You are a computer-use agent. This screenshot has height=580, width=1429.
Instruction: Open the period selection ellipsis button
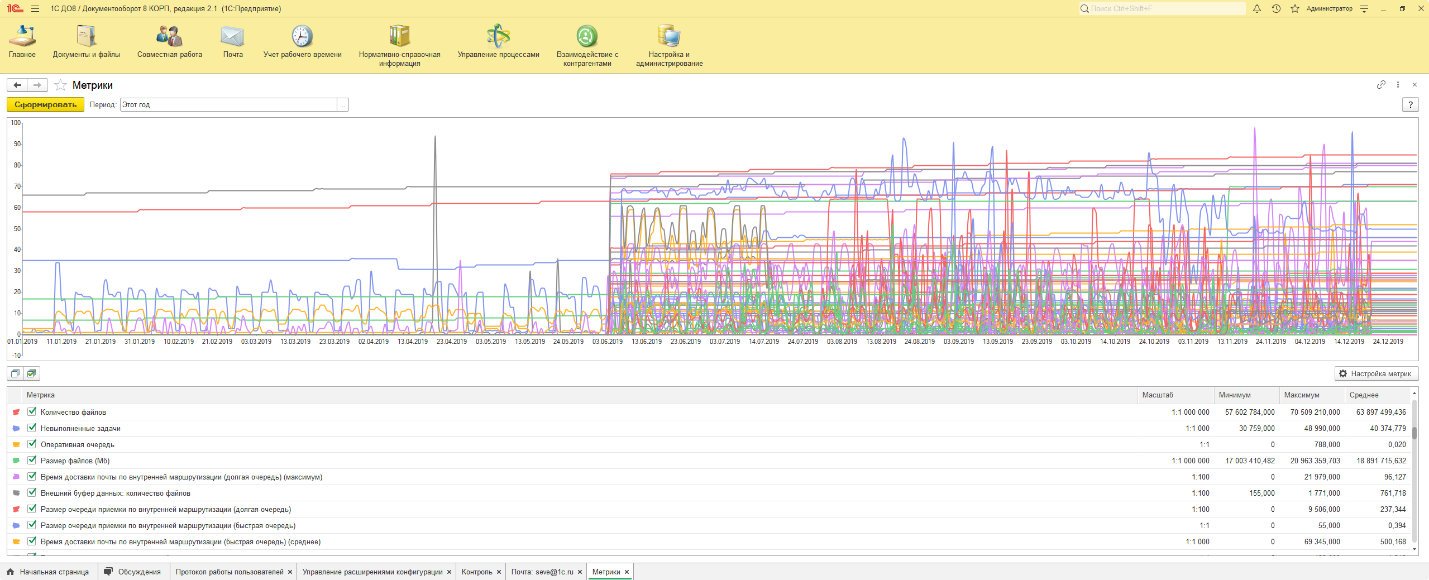tap(342, 104)
